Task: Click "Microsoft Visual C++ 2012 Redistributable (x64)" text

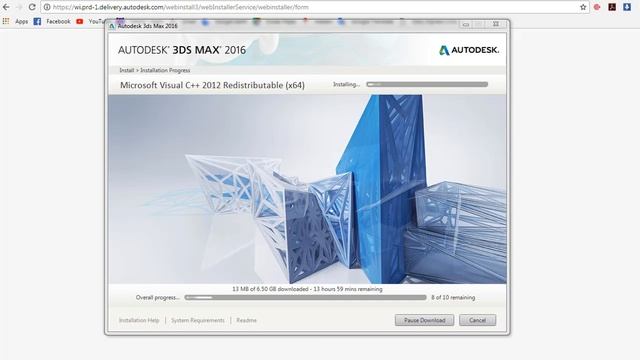Action: tap(212, 85)
